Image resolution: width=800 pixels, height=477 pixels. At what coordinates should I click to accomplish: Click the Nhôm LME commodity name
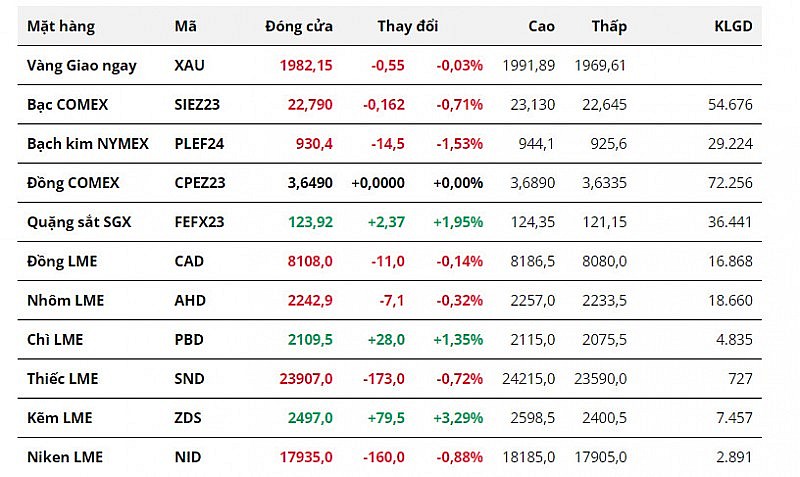click(x=65, y=300)
